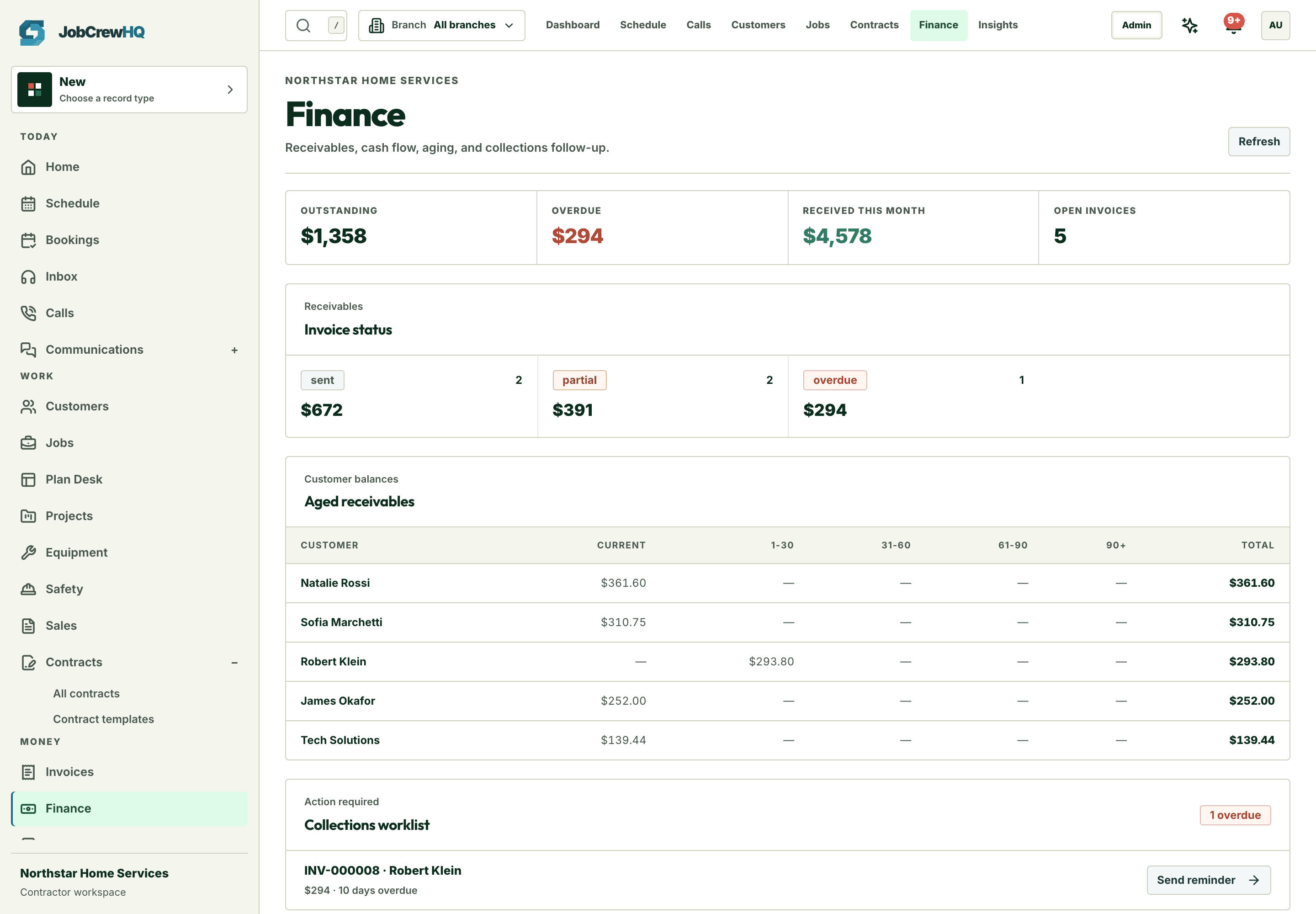Select the Natalie Rossi customer row
1316x914 pixels.
point(787,583)
